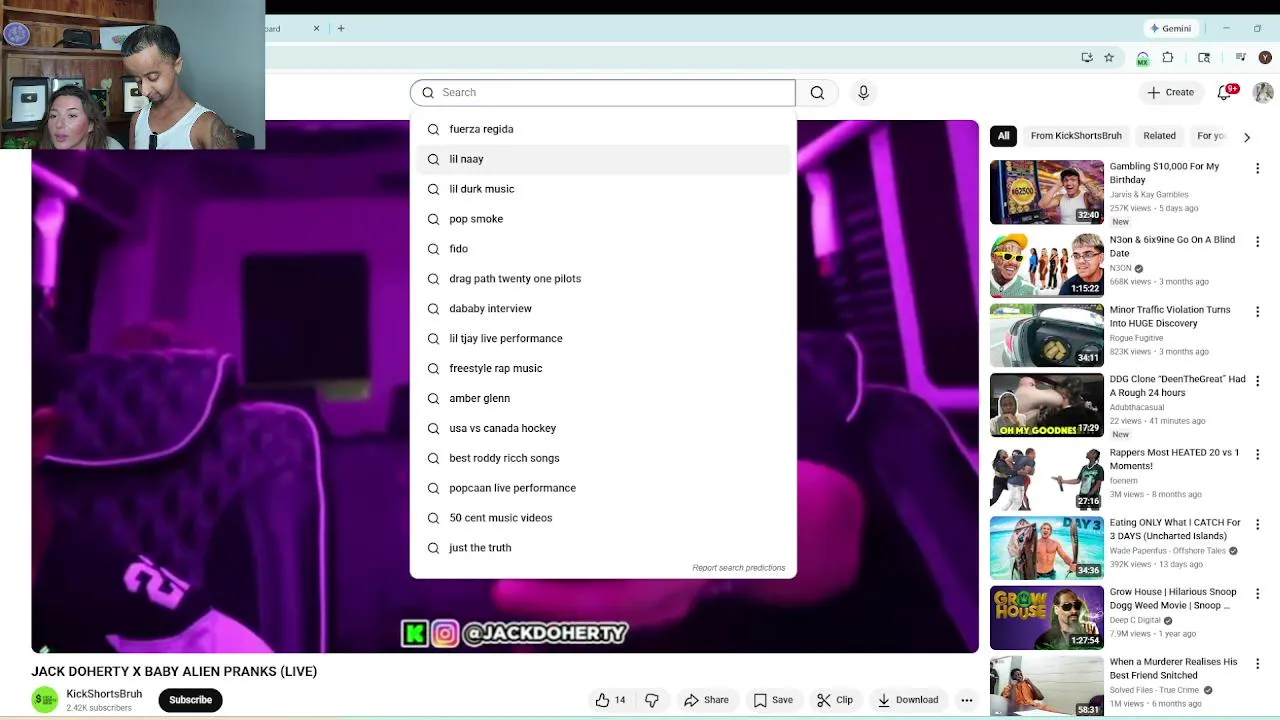The height and width of the screenshot is (720, 1280).
Task: Click the install app icon in address bar
Action: 1087,58
